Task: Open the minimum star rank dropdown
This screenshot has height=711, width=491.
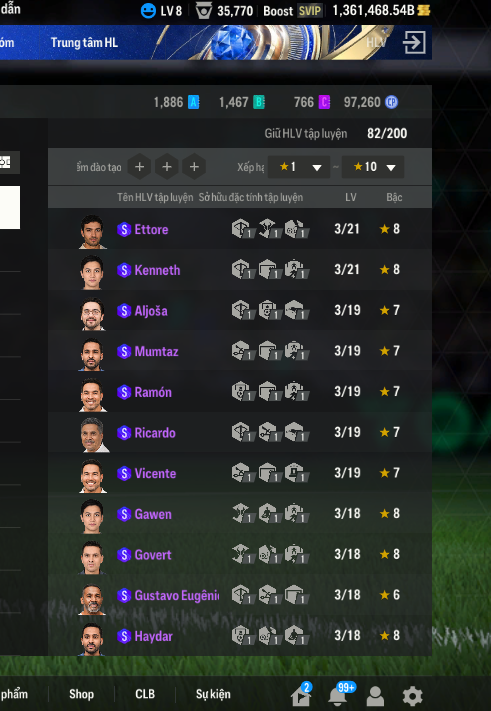Action: pyautogui.click(x=298, y=167)
